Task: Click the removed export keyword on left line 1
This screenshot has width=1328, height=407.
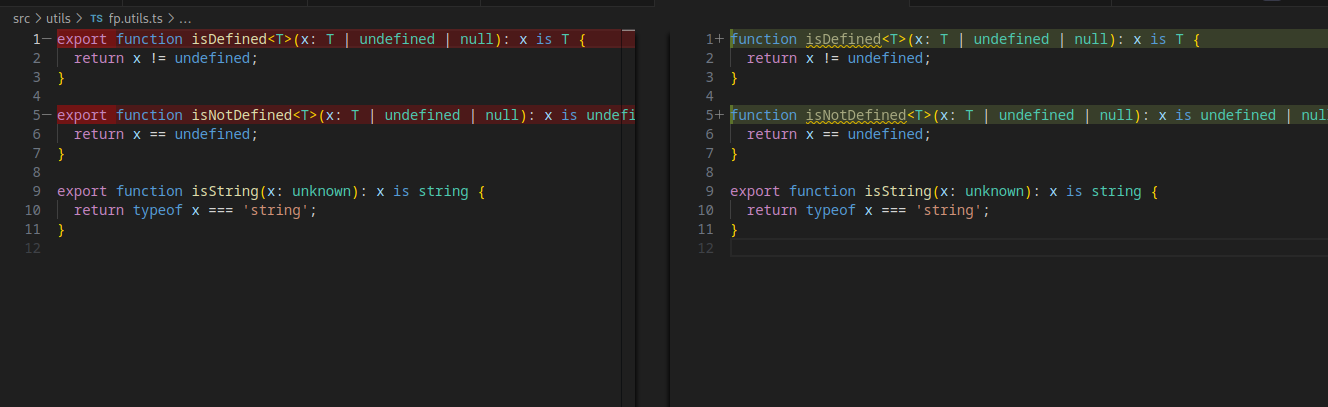Action: tap(82, 39)
